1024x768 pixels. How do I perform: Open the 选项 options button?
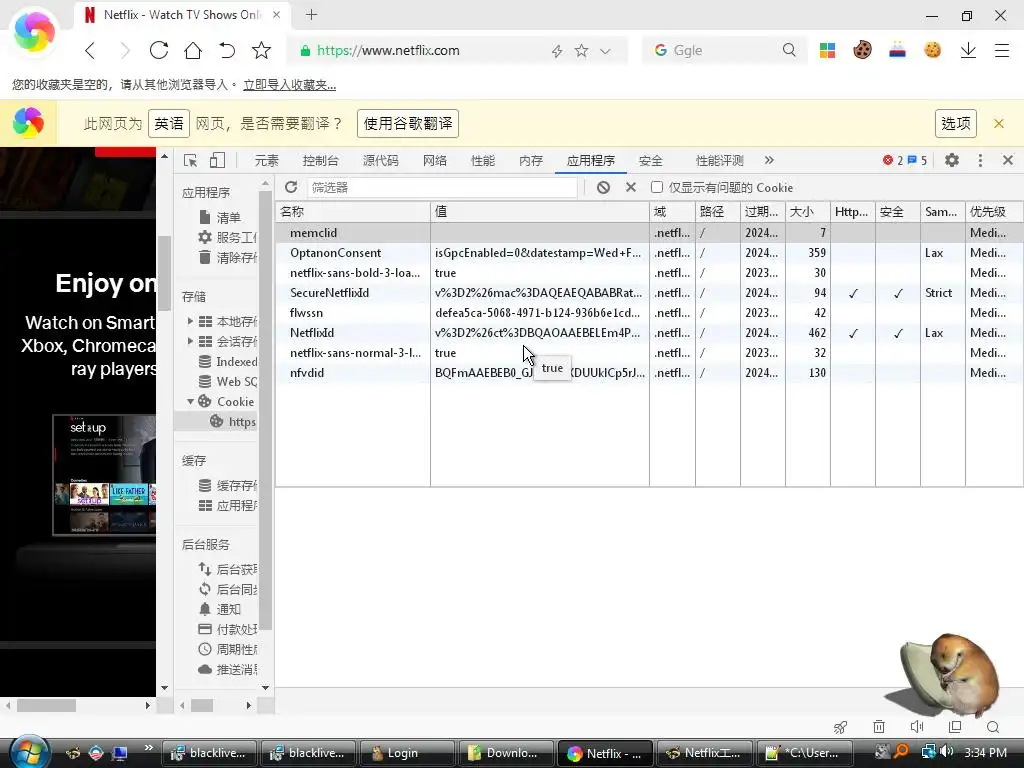956,123
